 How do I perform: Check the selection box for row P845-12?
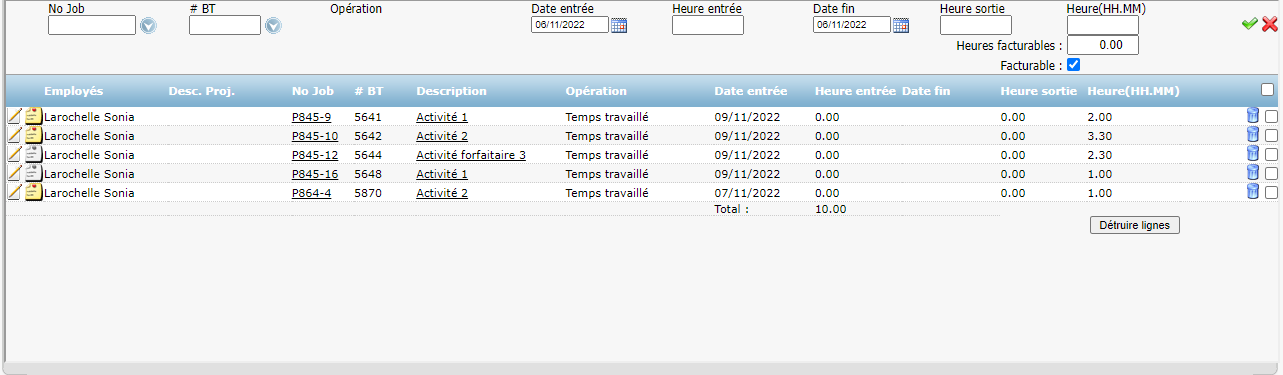[1271, 155]
